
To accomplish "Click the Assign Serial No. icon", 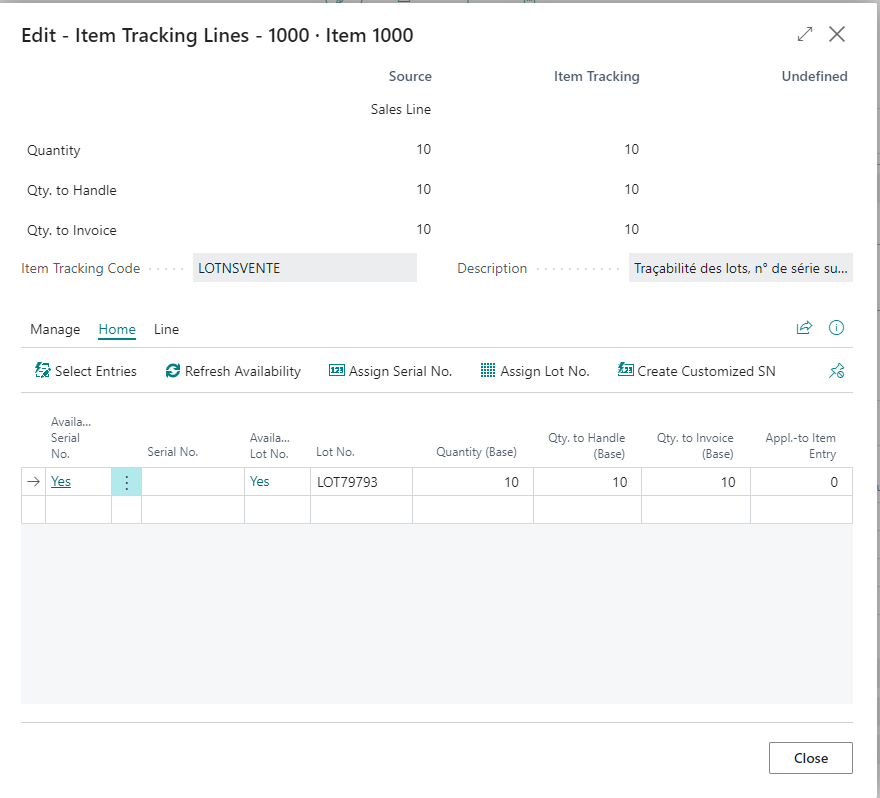I will 337,371.
